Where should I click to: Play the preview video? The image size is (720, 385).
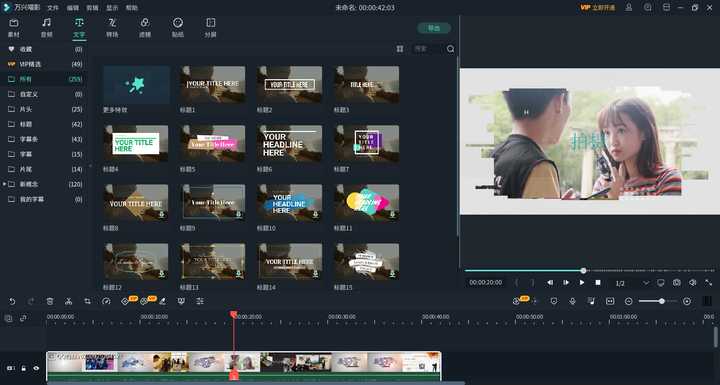[x=582, y=283]
